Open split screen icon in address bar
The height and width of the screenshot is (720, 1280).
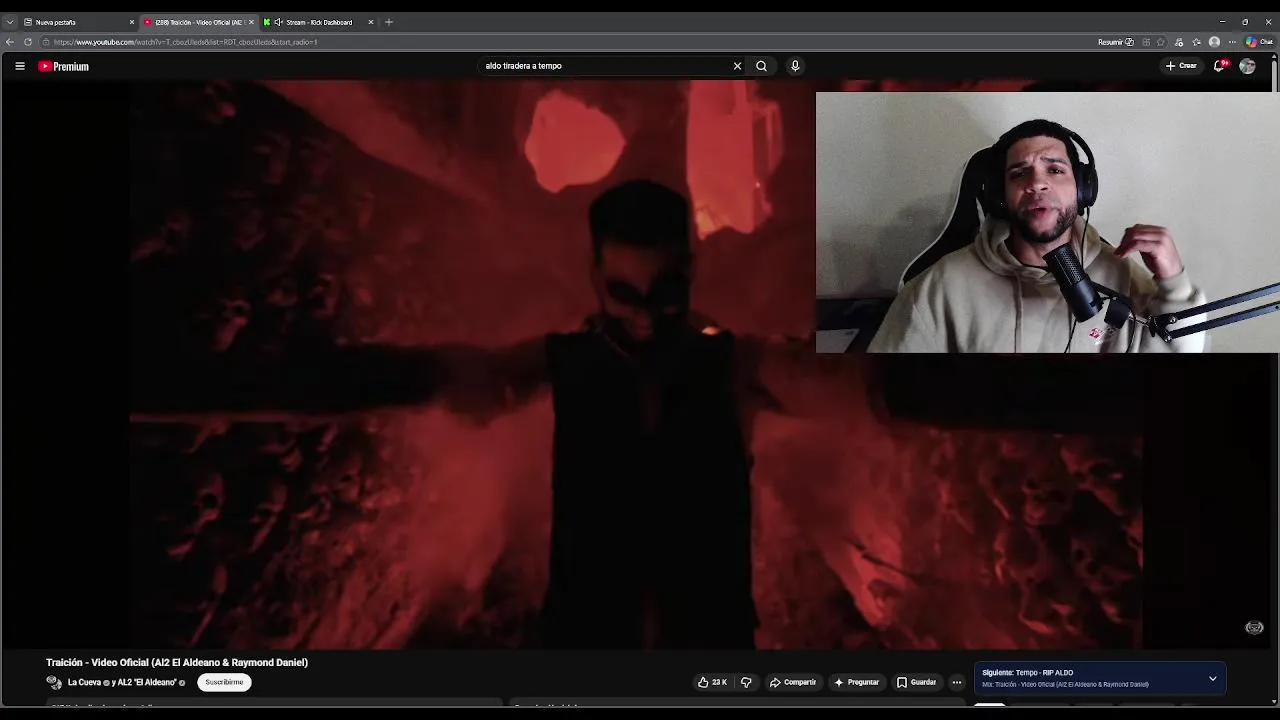coord(1146,42)
